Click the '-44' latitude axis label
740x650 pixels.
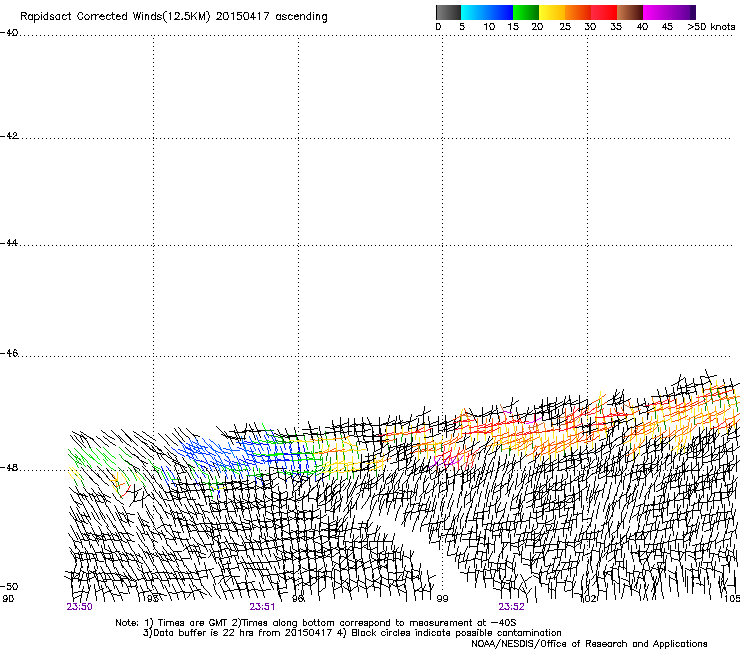(9, 243)
